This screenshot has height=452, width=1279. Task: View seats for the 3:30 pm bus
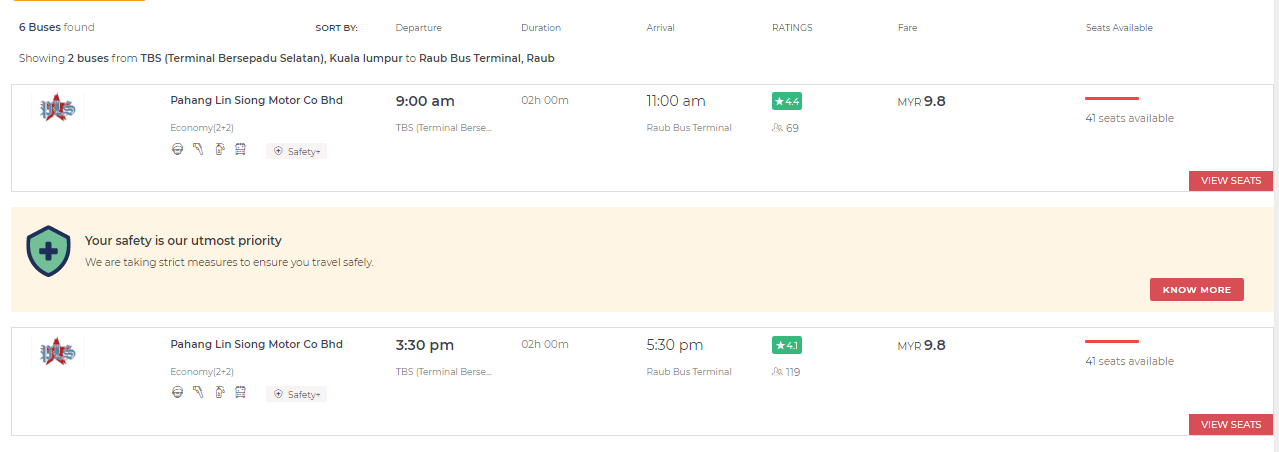1230,425
